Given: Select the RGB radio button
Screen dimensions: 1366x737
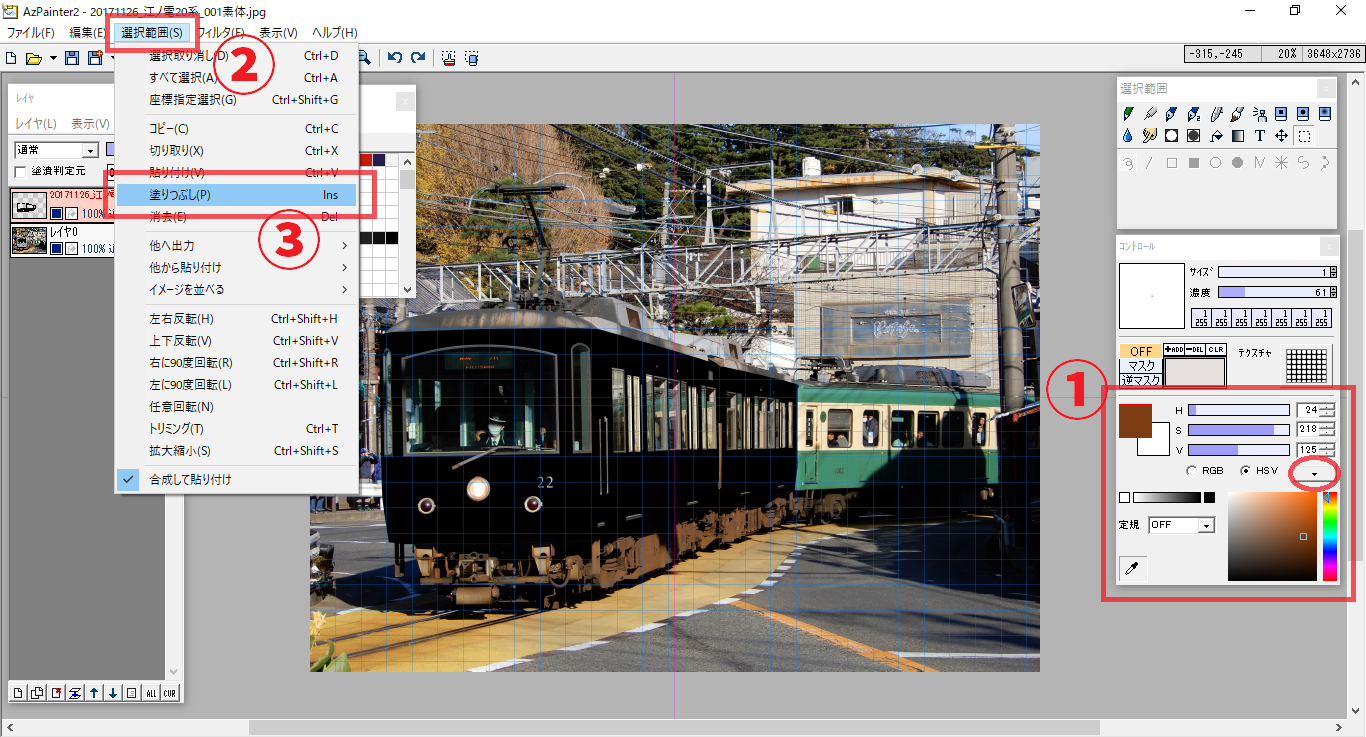Looking at the screenshot, I should pyautogui.click(x=1192, y=470).
